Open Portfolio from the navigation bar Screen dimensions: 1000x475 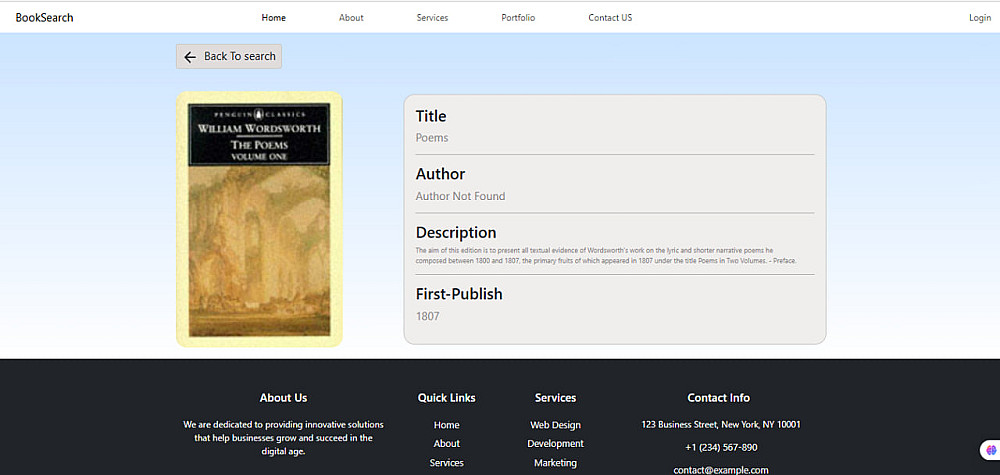pos(518,18)
